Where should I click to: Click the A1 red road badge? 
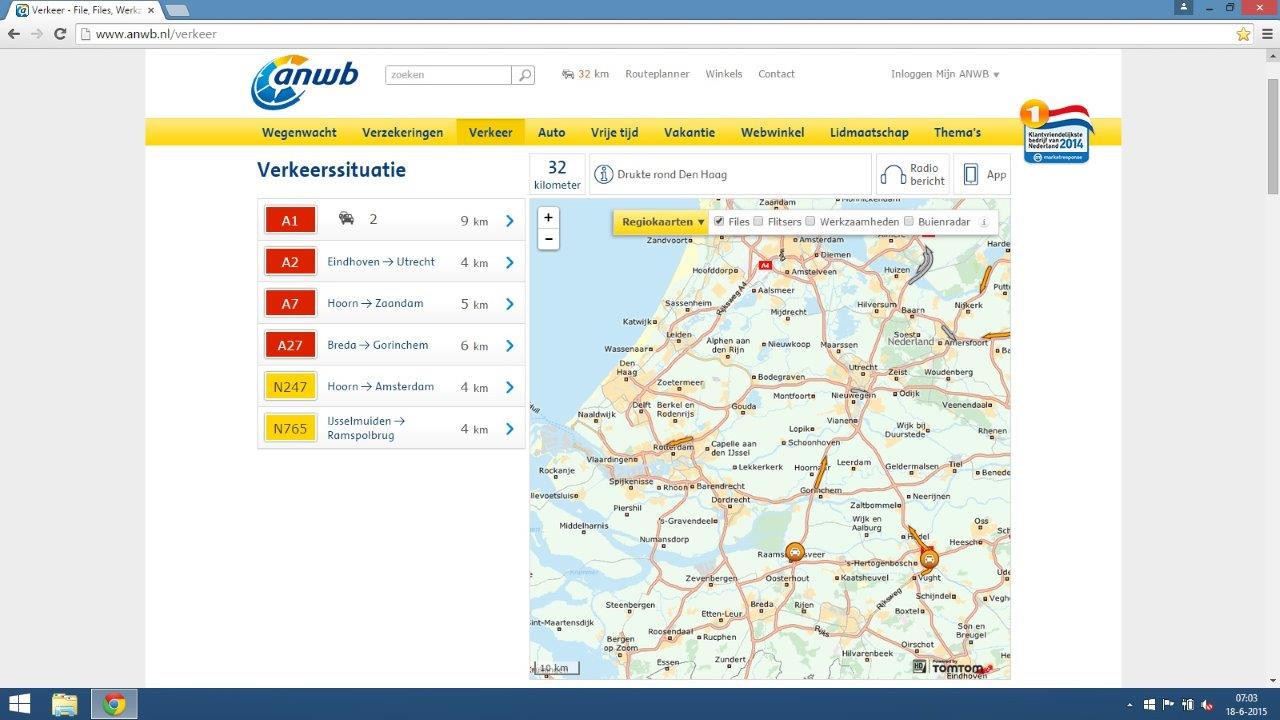pyautogui.click(x=290, y=220)
